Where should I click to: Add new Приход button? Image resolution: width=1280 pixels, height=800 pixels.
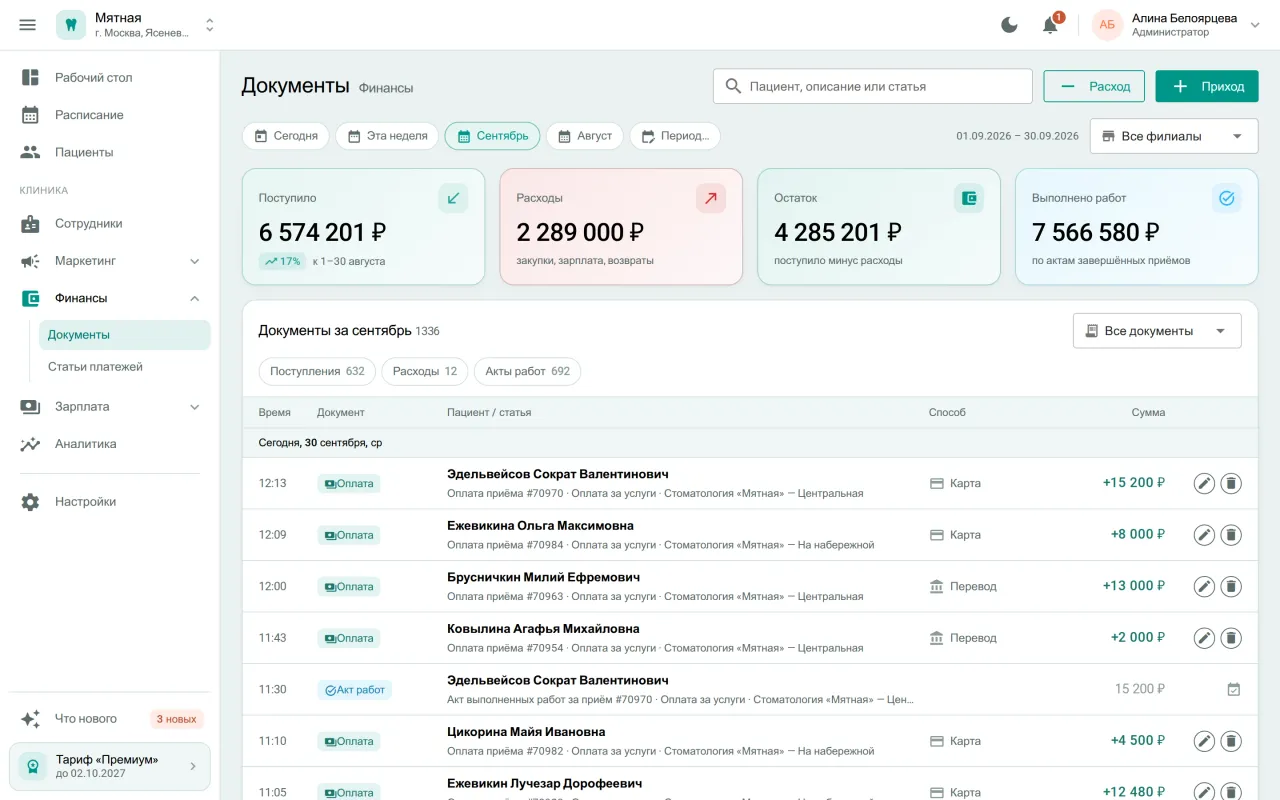[x=1207, y=86]
